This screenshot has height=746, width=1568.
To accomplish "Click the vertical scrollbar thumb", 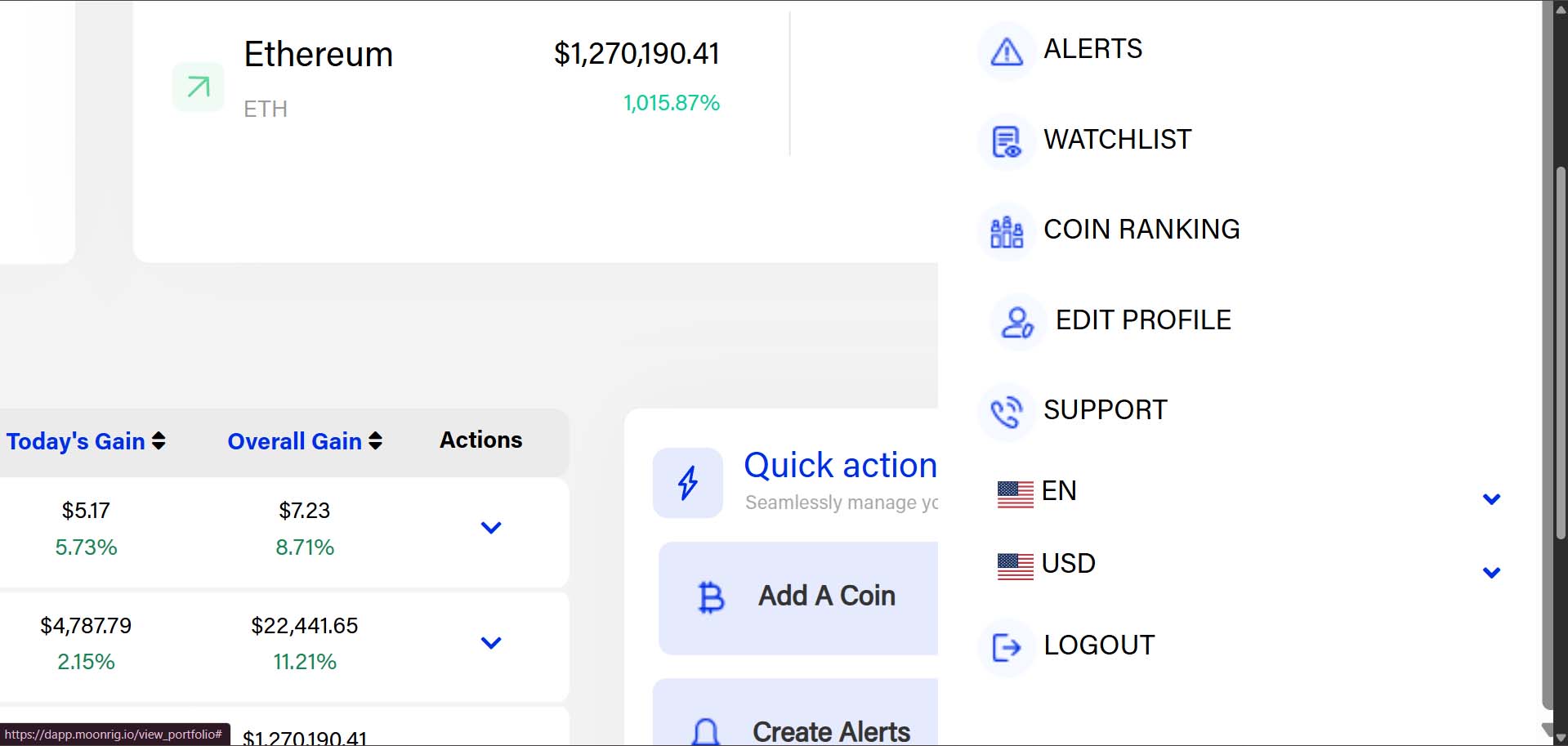I will (x=1561, y=353).
